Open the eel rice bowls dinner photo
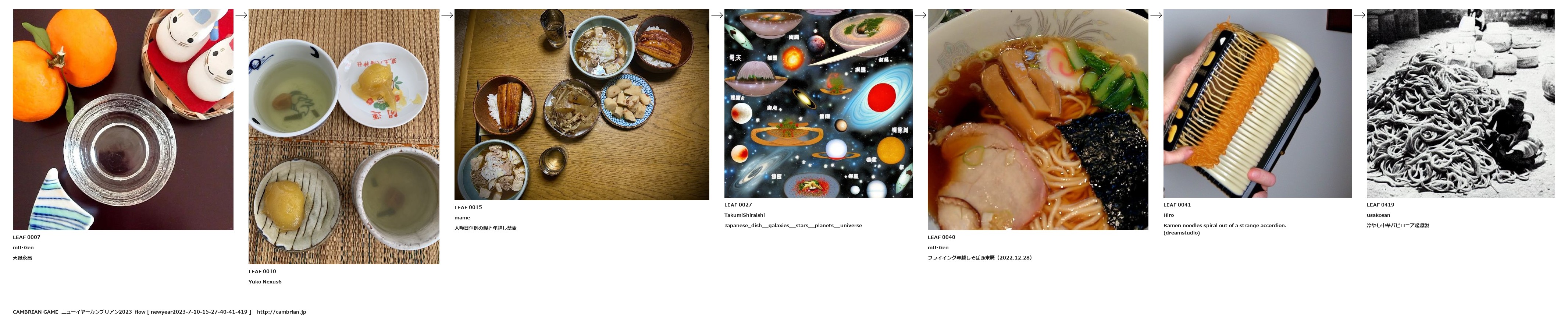The height and width of the screenshot is (321, 1568). click(582, 105)
